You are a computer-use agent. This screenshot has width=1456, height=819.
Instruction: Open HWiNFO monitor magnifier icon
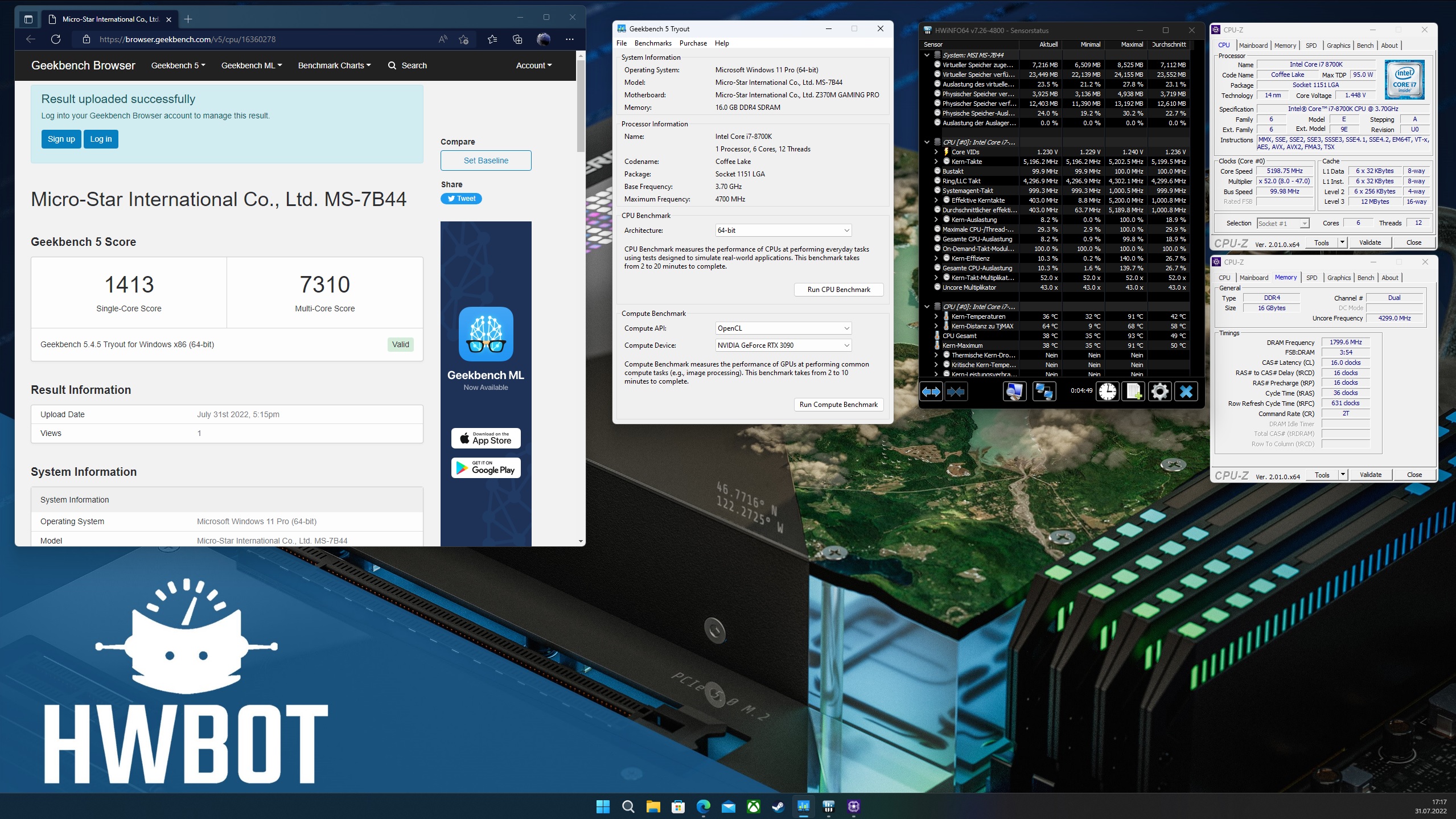[x=1014, y=392]
